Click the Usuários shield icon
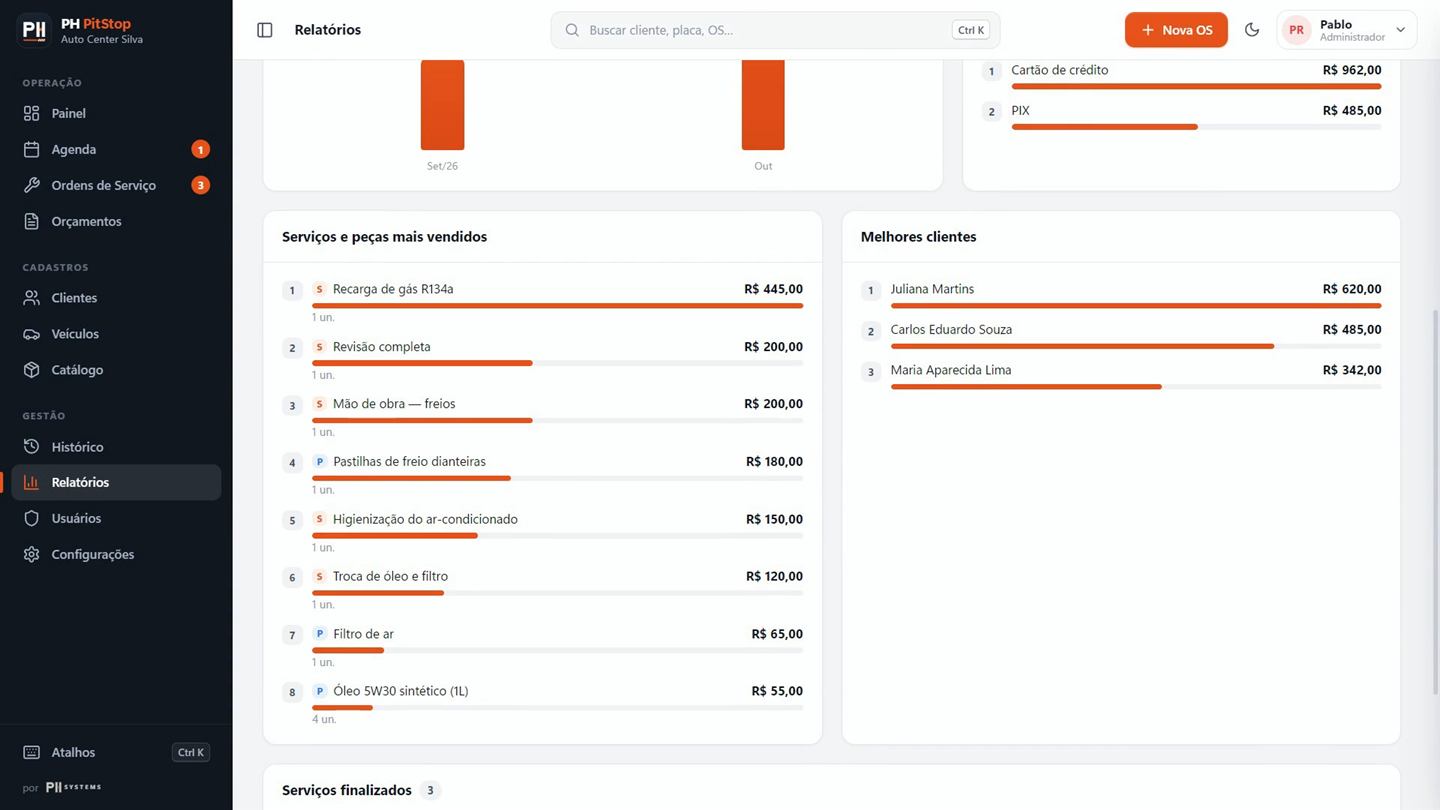Image resolution: width=1440 pixels, height=810 pixels. coord(32,518)
